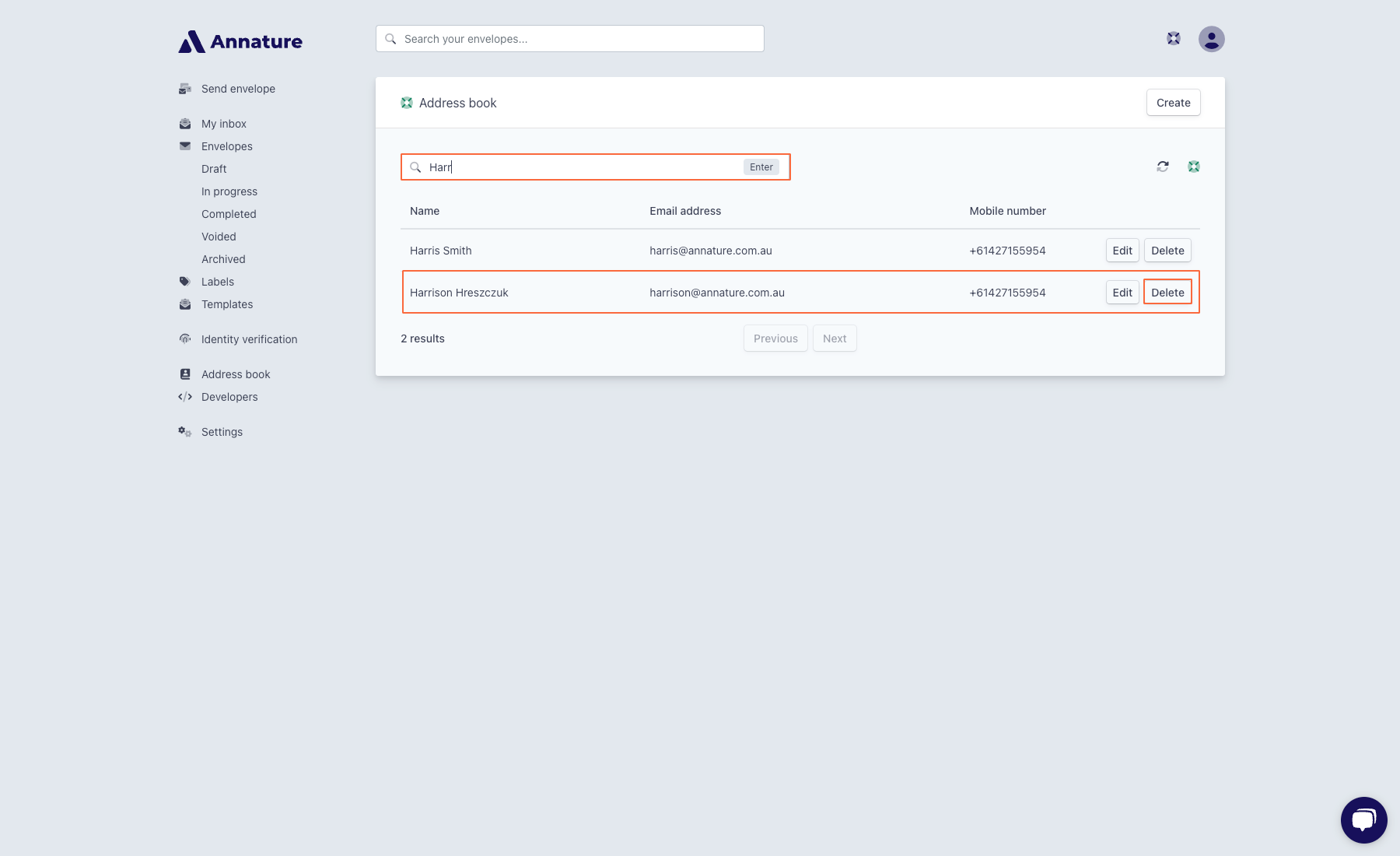1400x856 pixels.
Task: Click the Previous page button
Action: point(775,339)
